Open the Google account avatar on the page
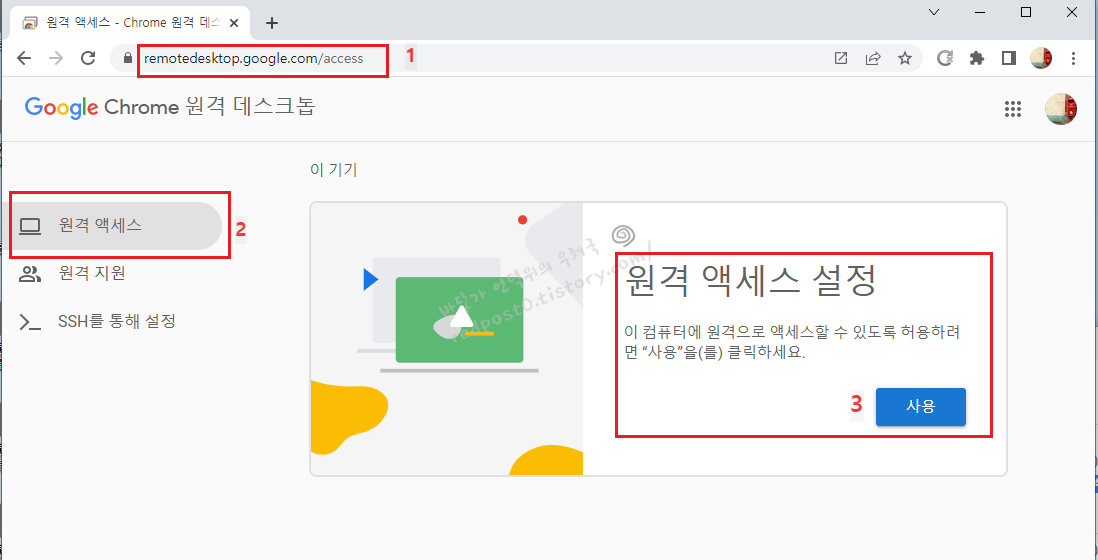1098x560 pixels. click(1061, 108)
